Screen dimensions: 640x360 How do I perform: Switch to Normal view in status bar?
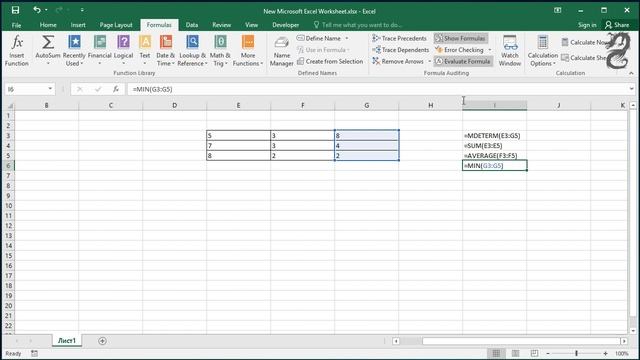click(496, 353)
